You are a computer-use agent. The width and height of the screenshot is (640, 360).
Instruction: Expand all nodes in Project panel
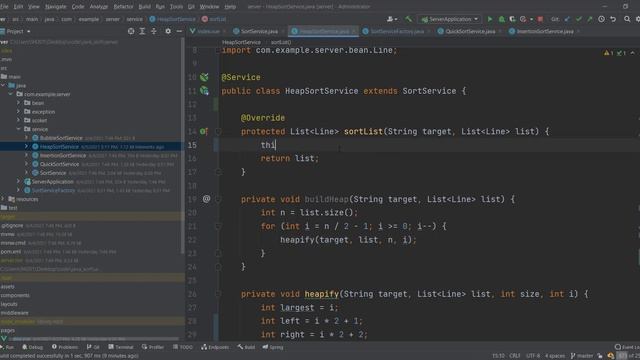coord(142,31)
